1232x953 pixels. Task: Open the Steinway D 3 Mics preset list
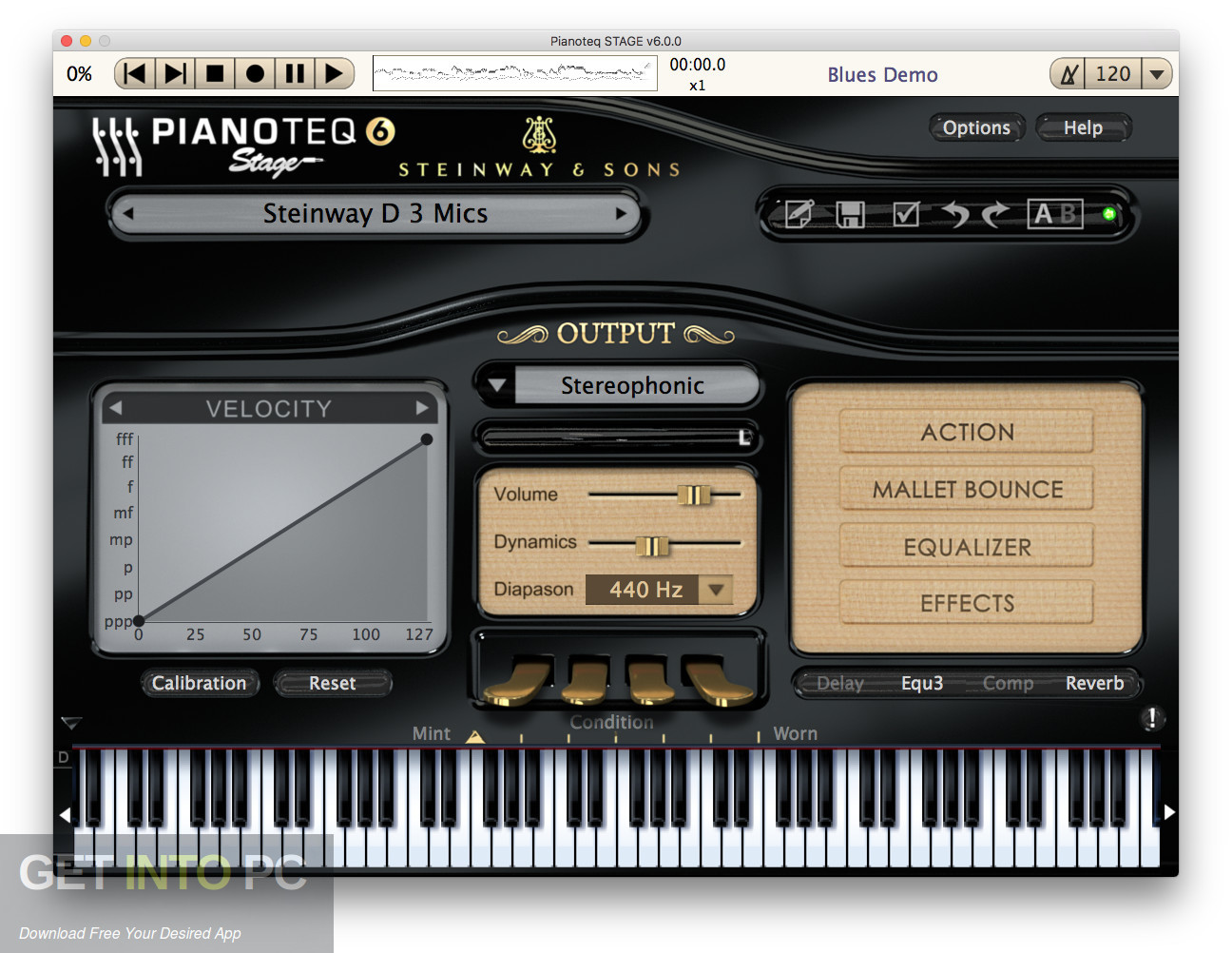(x=375, y=213)
